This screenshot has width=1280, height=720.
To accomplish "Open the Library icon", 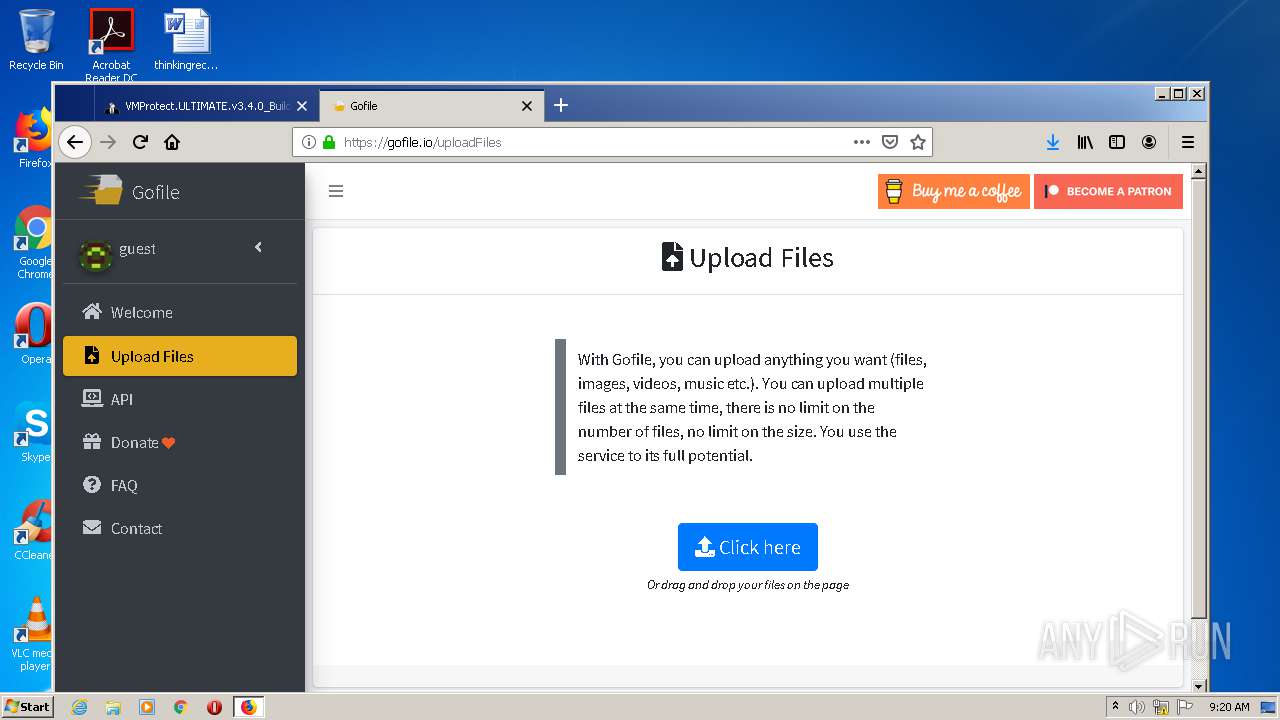I will tap(1085, 142).
